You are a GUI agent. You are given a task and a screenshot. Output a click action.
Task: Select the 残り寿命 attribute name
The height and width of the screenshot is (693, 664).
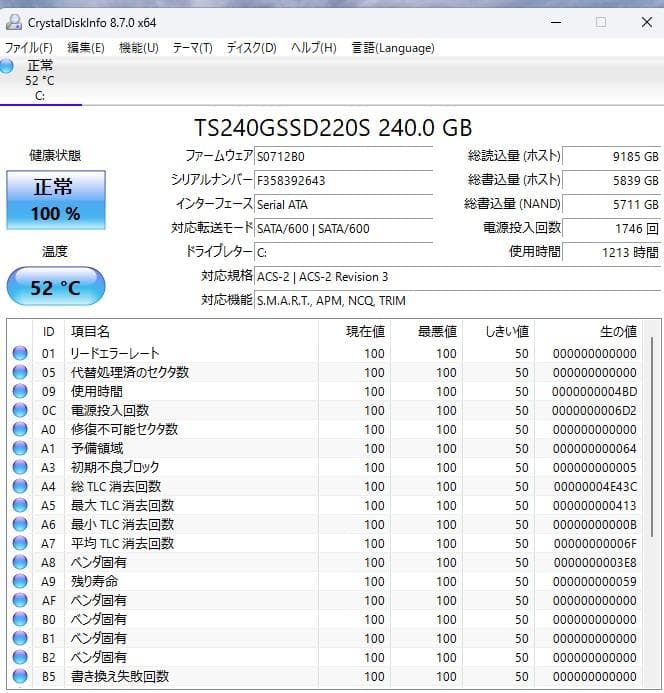click(x=95, y=581)
